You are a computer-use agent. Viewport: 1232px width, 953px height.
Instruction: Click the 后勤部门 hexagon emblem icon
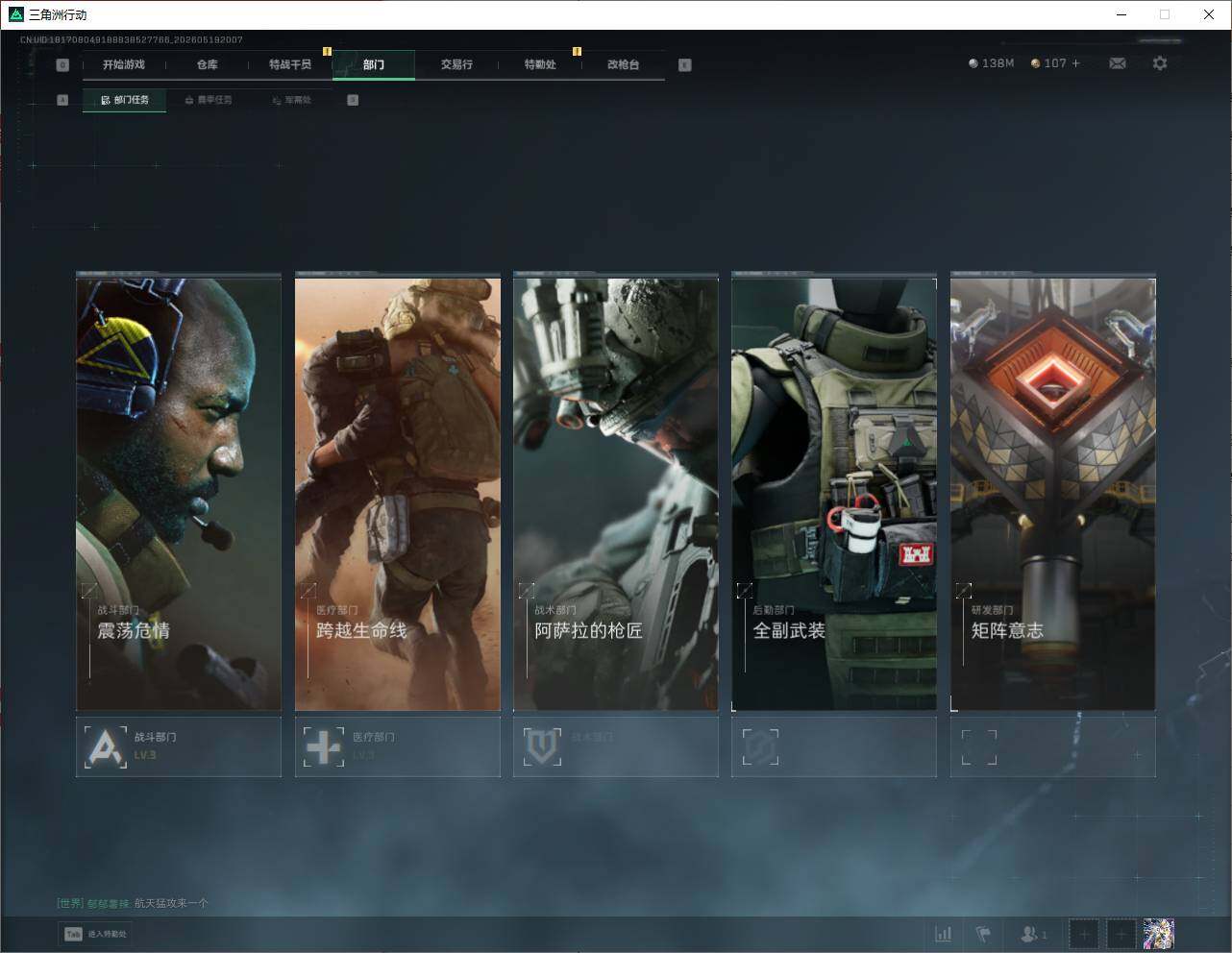(760, 746)
